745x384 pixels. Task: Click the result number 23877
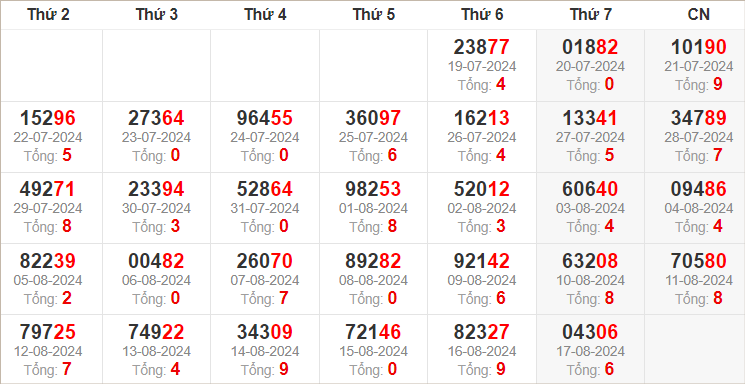tap(482, 47)
